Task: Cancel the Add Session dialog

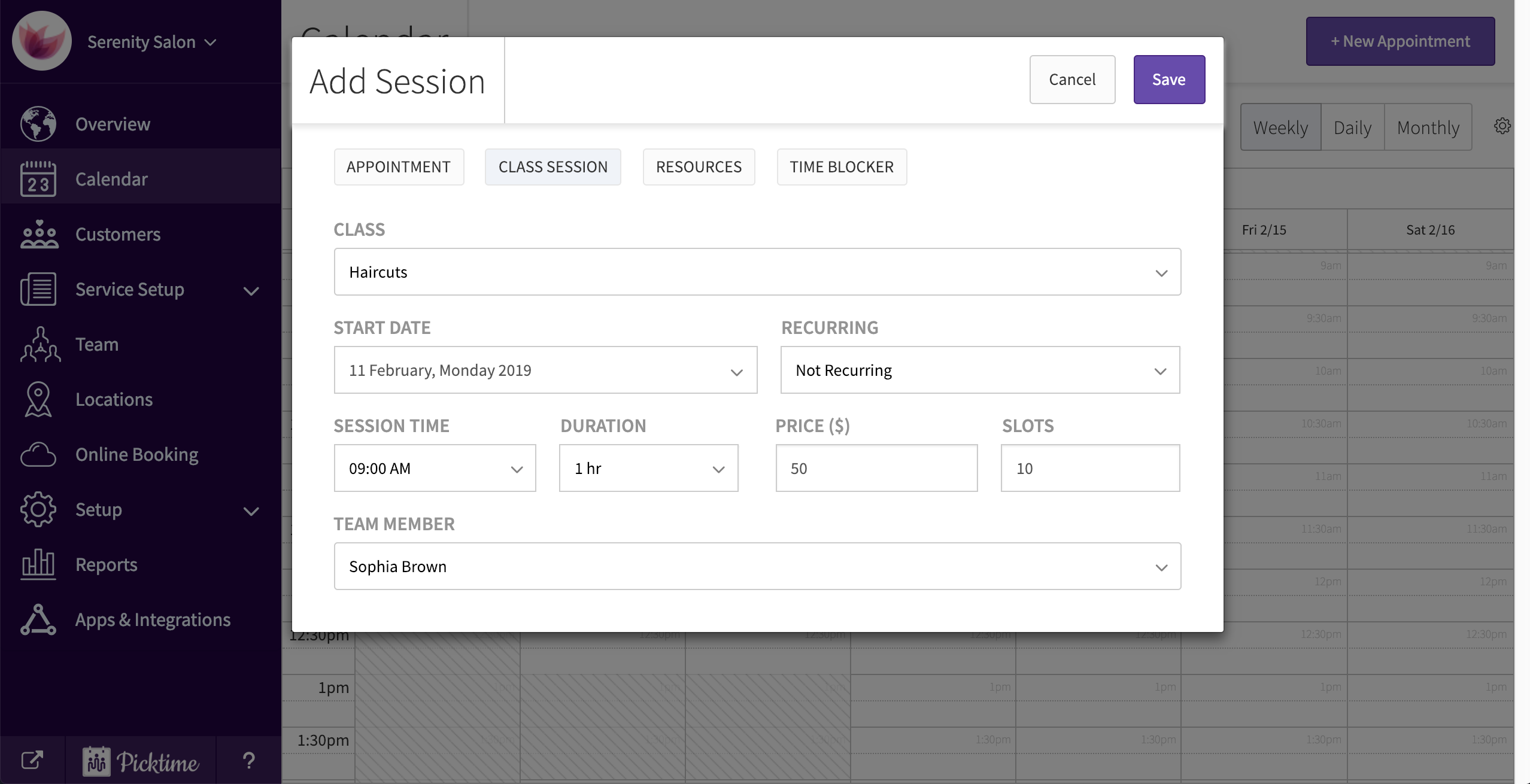Action: point(1071,80)
